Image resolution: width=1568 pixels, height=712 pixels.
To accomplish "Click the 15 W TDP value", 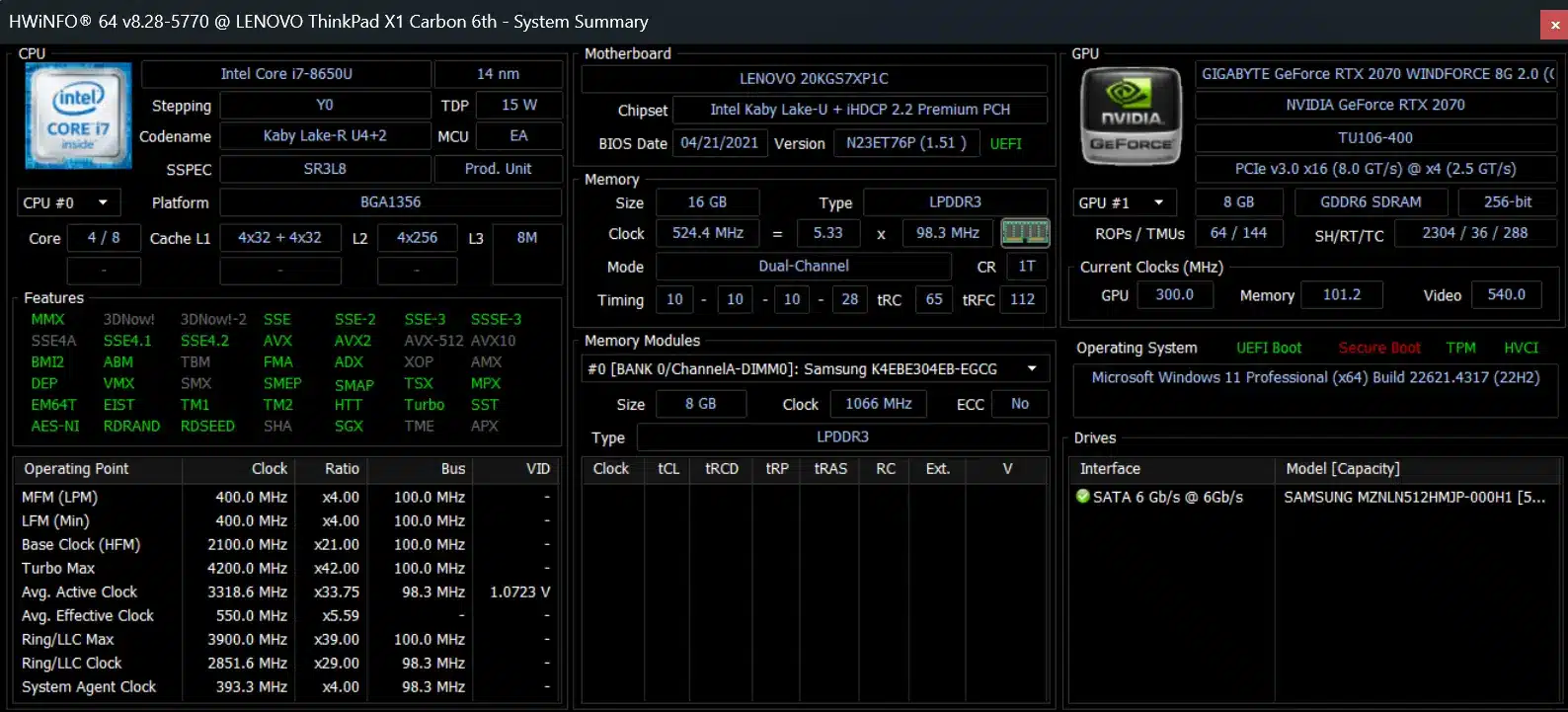I will pos(519,105).
